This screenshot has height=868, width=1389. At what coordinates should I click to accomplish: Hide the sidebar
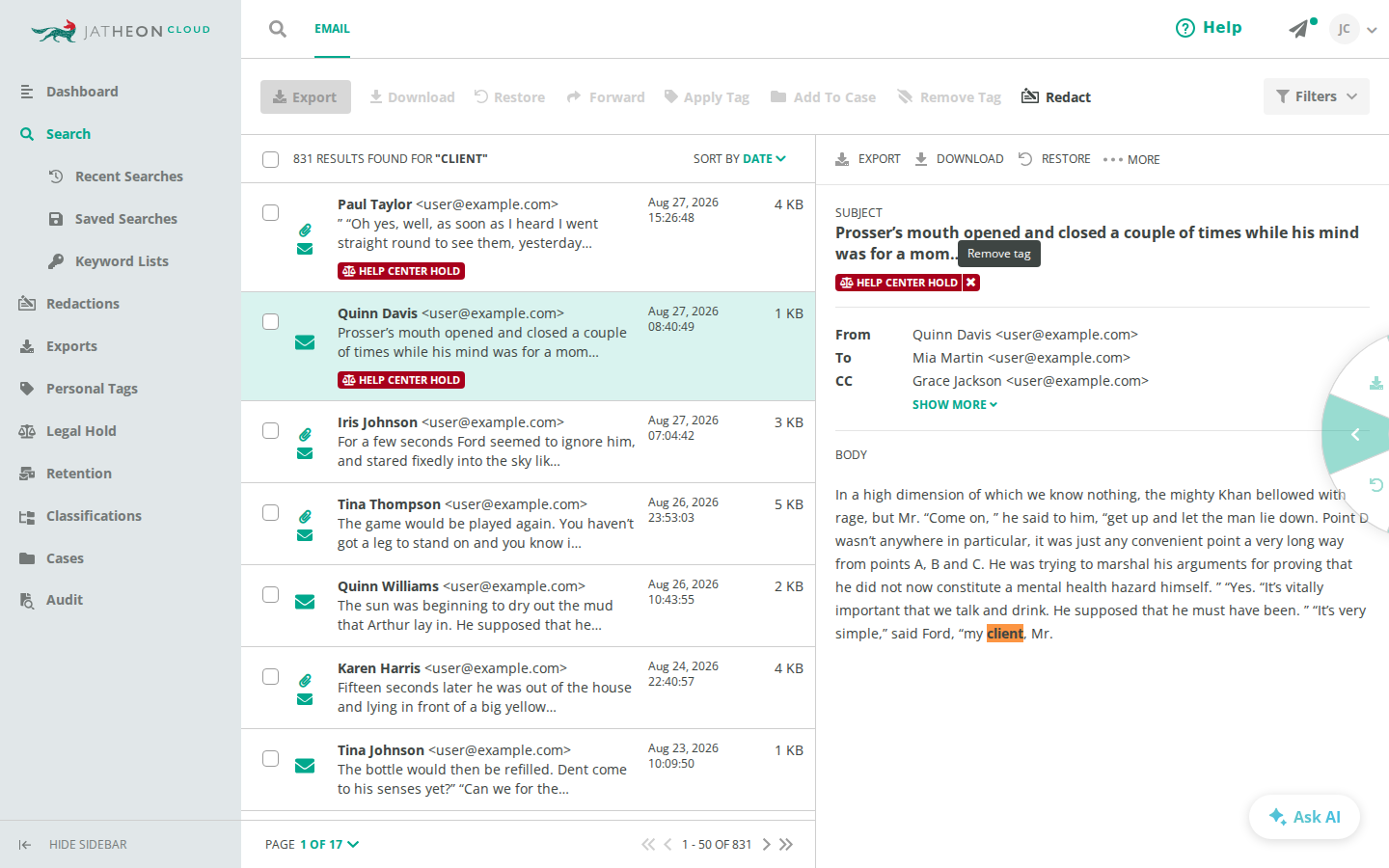point(73,844)
